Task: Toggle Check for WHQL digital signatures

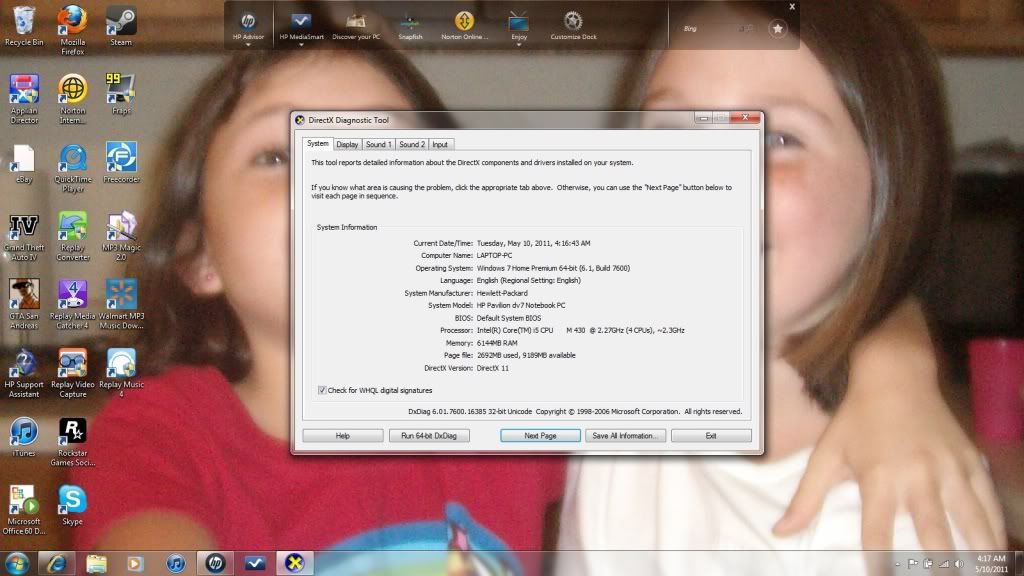Action: pos(322,390)
